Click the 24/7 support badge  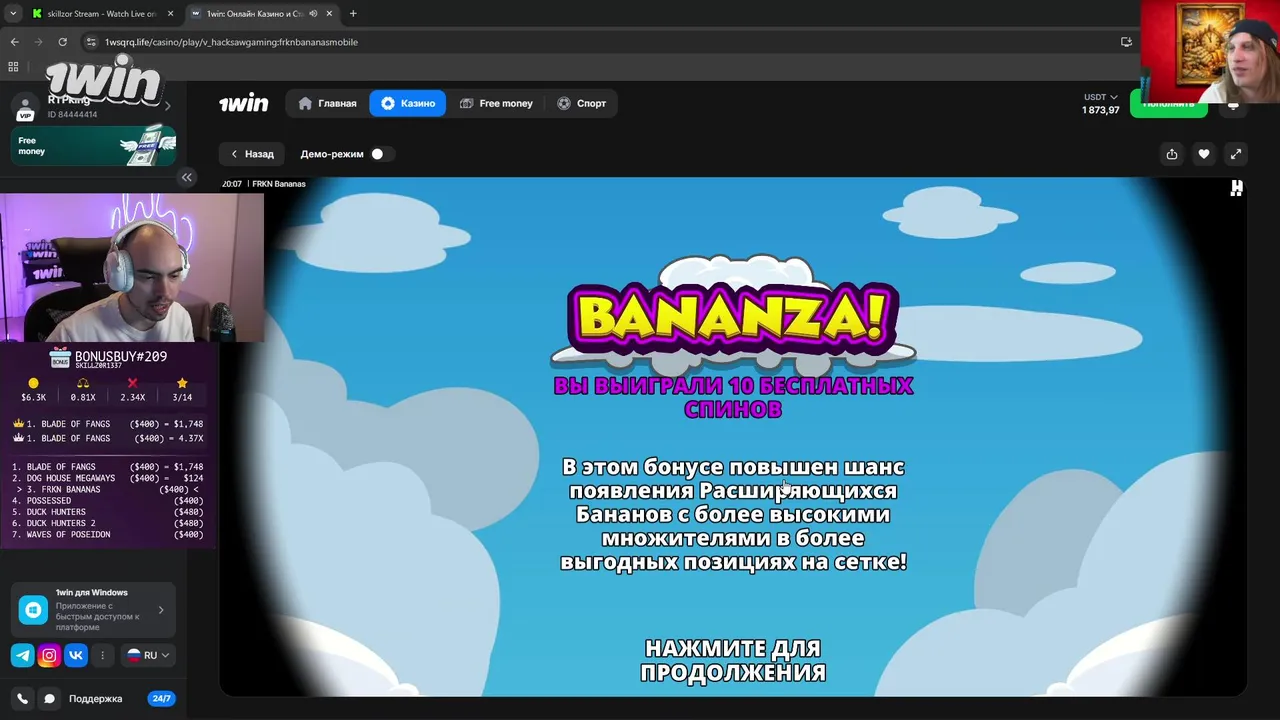click(x=161, y=699)
